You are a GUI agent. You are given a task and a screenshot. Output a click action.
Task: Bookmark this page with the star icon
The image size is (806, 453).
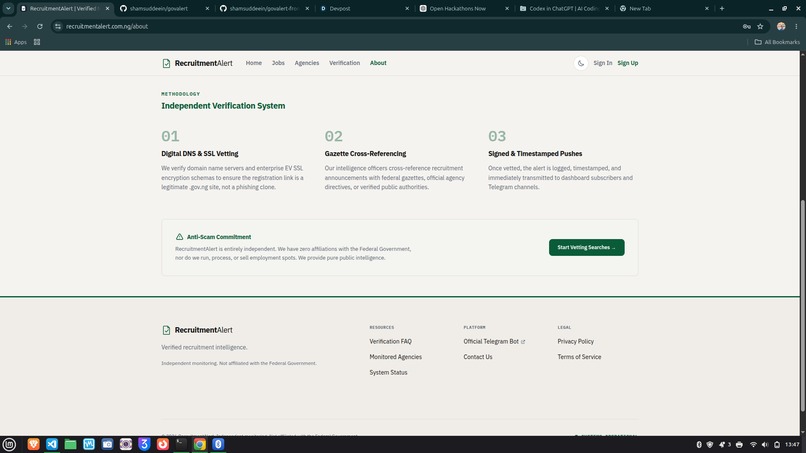pos(760,26)
